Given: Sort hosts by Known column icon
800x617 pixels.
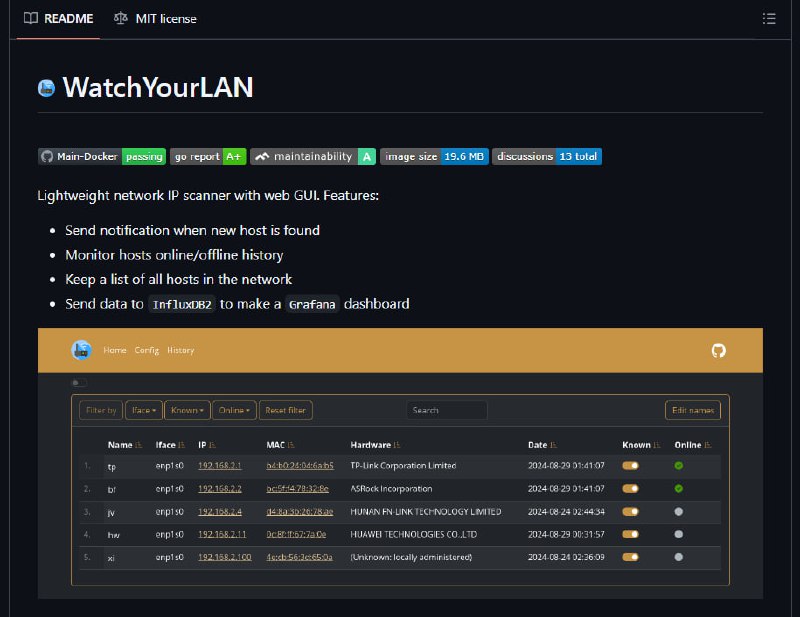Looking at the screenshot, I should point(656,445).
